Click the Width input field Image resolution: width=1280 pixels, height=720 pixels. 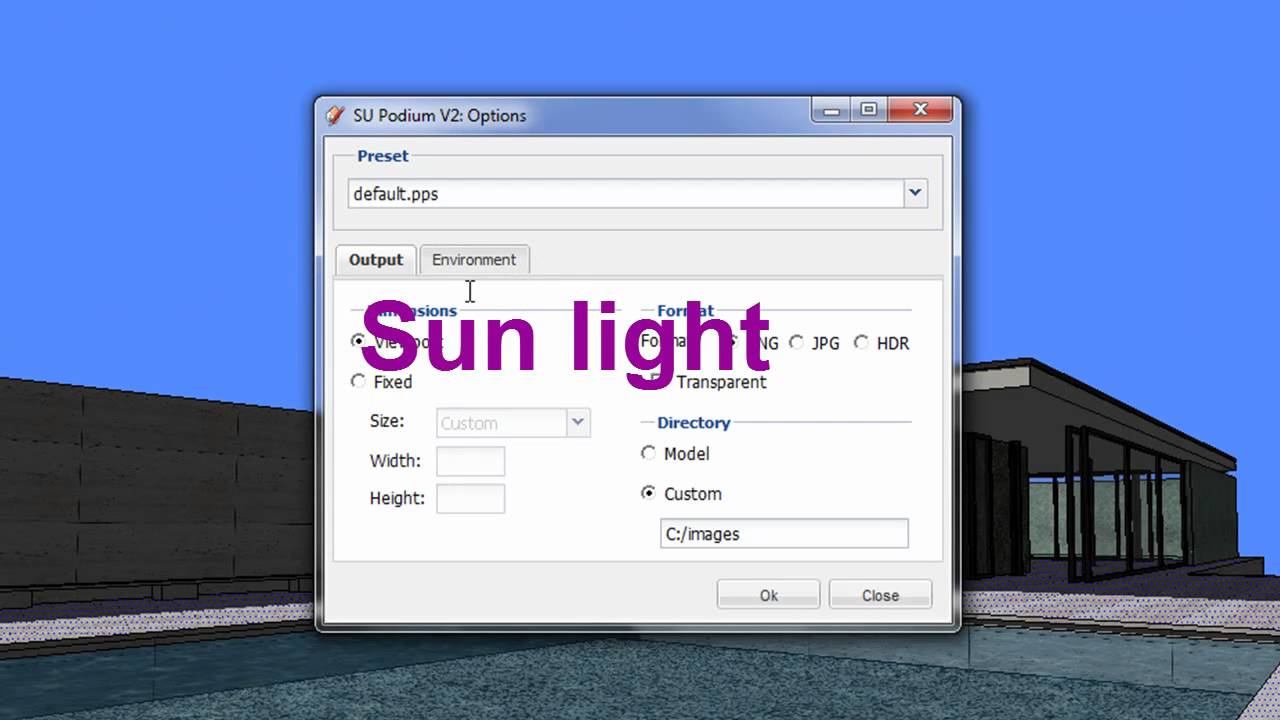coord(471,461)
